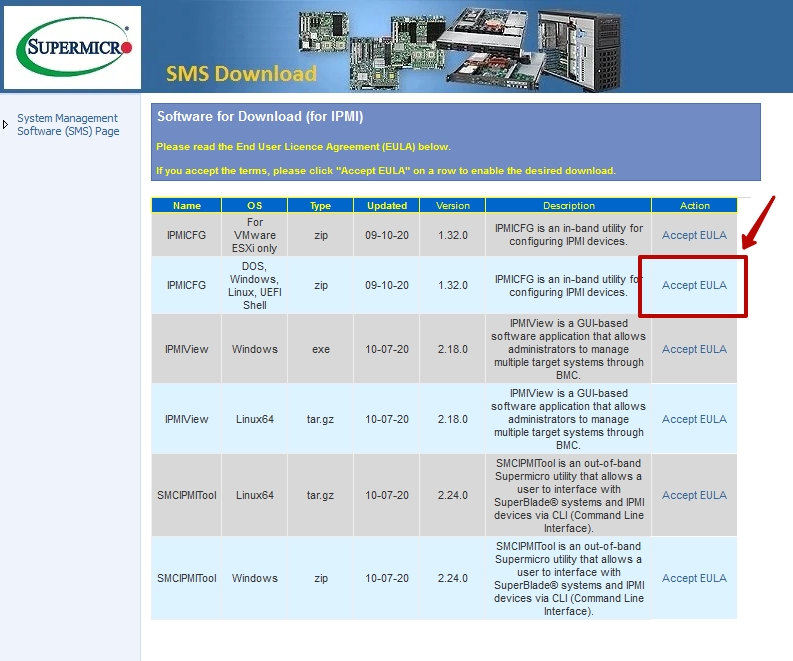Click the Name column header
Viewport: 793px width, 661px height.
click(187, 205)
